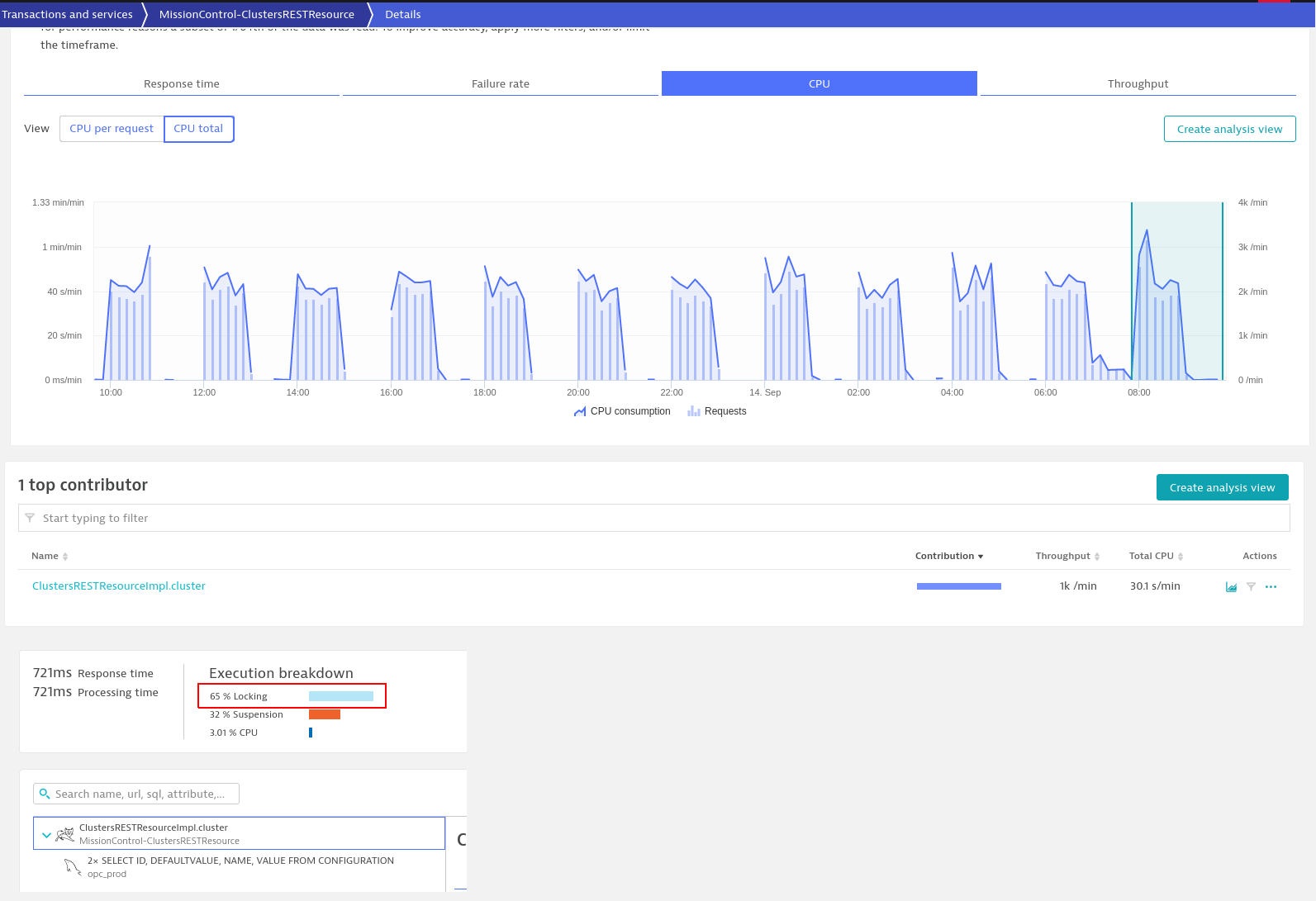Sort the table by Total CPU column
Image resolution: width=1316 pixels, height=901 pixels.
pos(1155,557)
